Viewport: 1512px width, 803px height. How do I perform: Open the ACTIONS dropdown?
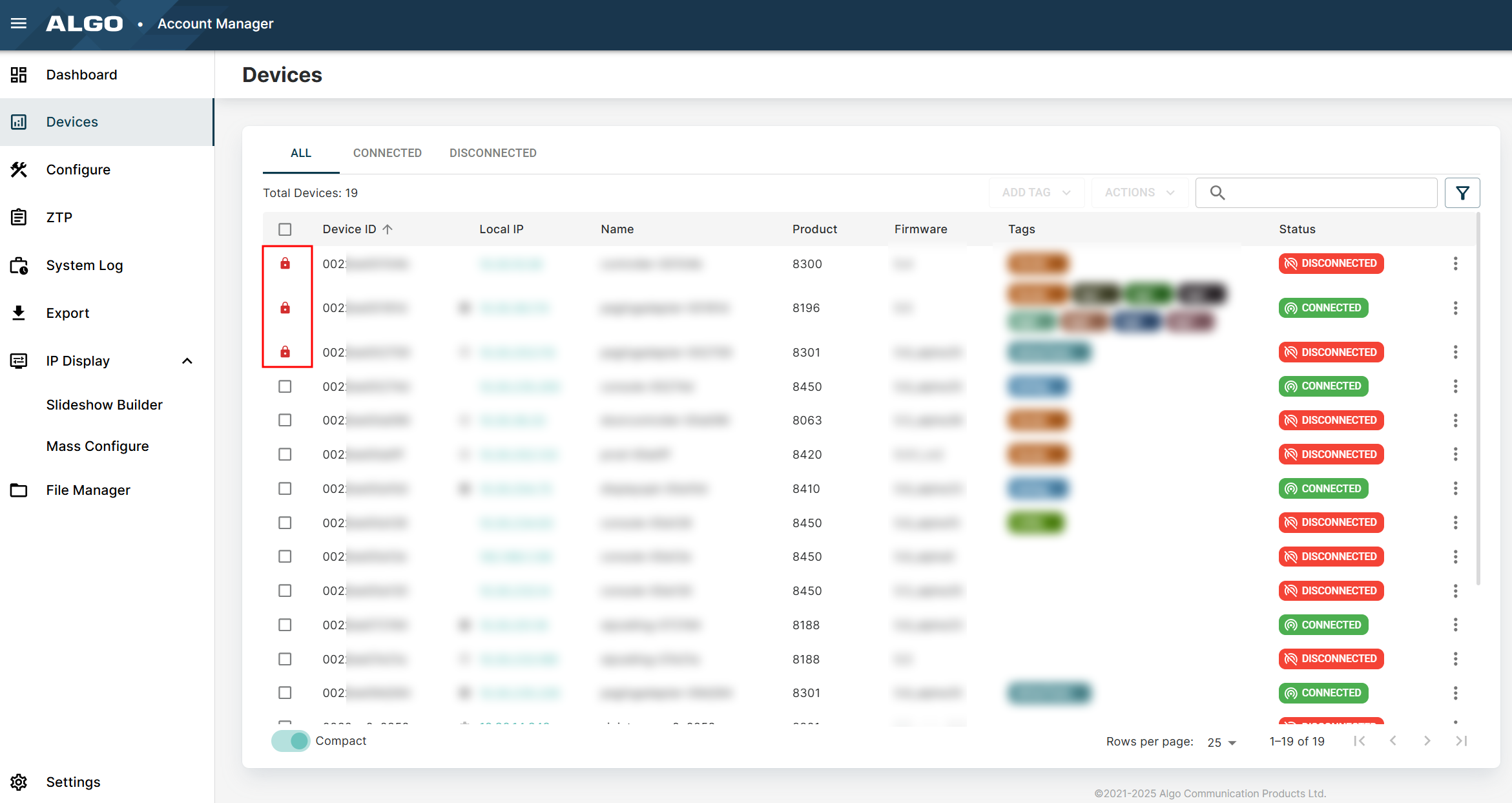(1139, 193)
